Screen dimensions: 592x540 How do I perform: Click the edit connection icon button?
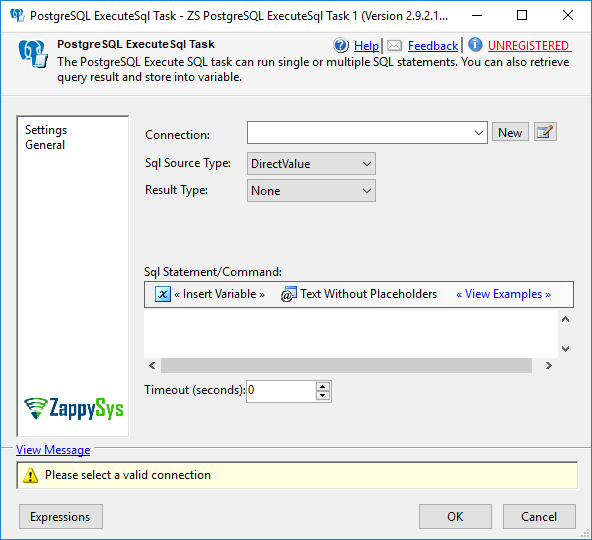click(545, 132)
